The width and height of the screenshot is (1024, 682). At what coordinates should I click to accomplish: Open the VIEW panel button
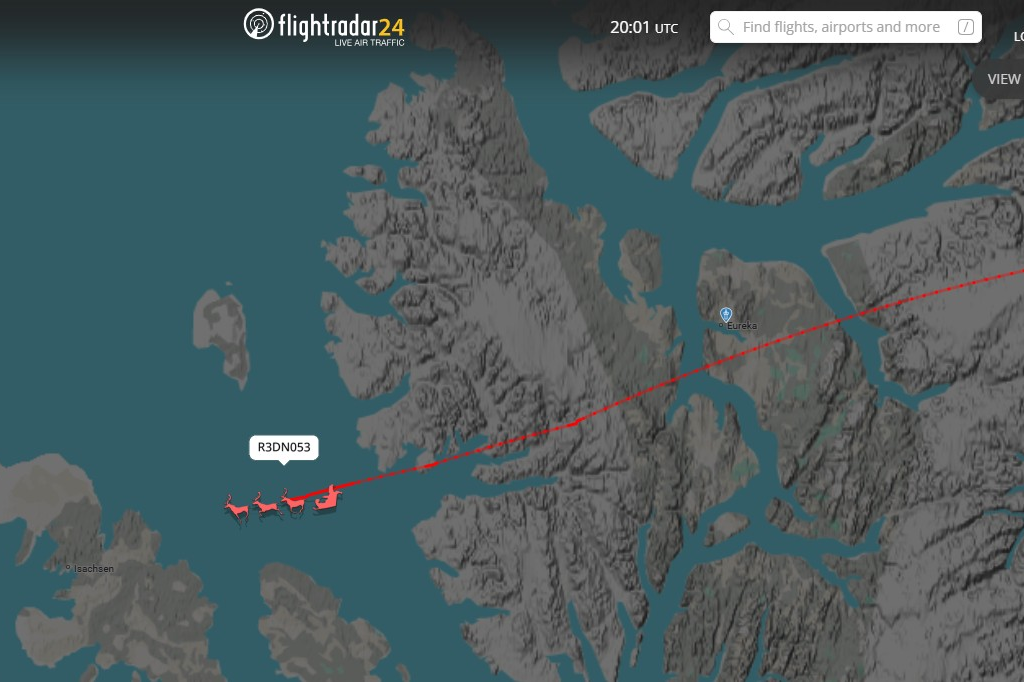(x=1001, y=79)
